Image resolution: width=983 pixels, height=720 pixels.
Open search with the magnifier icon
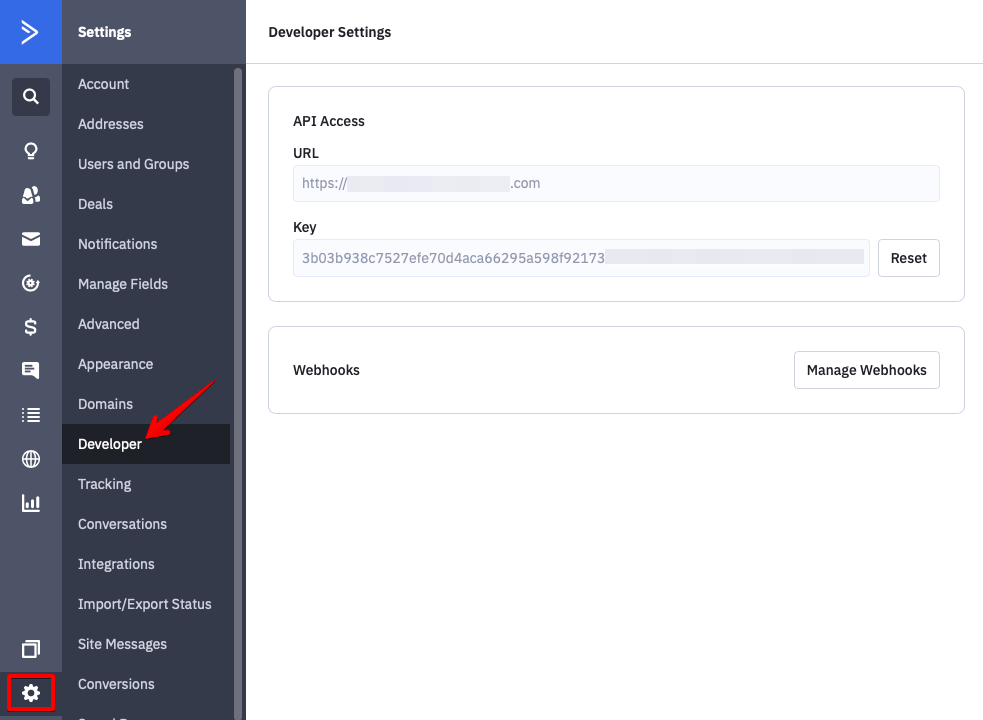click(x=31, y=97)
